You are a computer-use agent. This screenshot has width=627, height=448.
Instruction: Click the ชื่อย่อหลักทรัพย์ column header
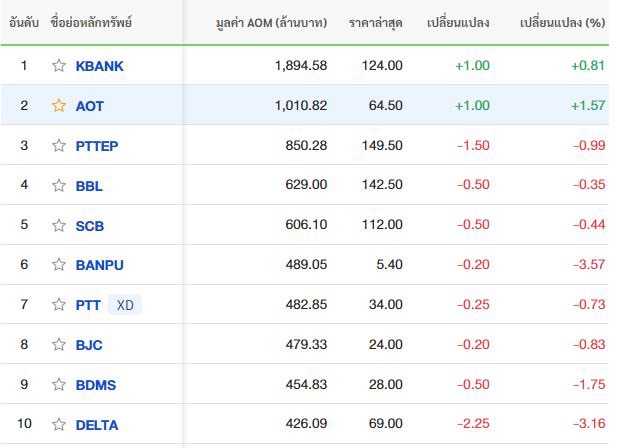[91, 22]
